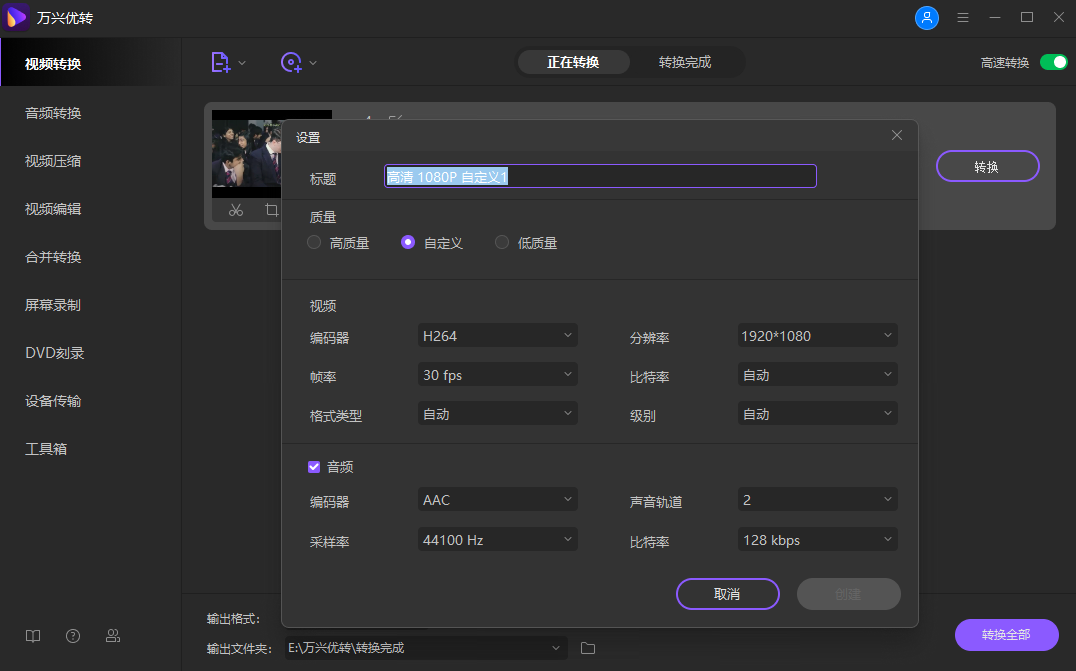
Task: Open the 编码器 H264 encoder dropdown
Action: click(497, 335)
